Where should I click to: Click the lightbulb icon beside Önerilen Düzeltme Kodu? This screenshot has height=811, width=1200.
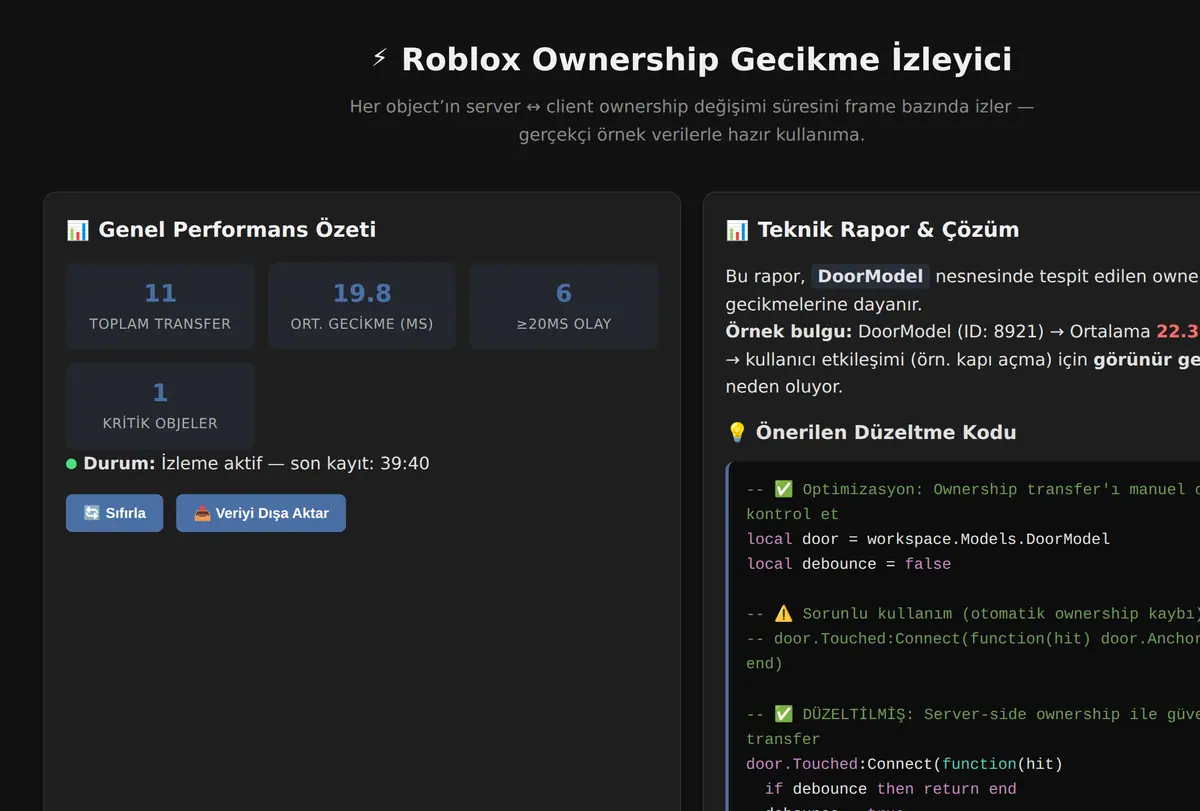click(737, 433)
